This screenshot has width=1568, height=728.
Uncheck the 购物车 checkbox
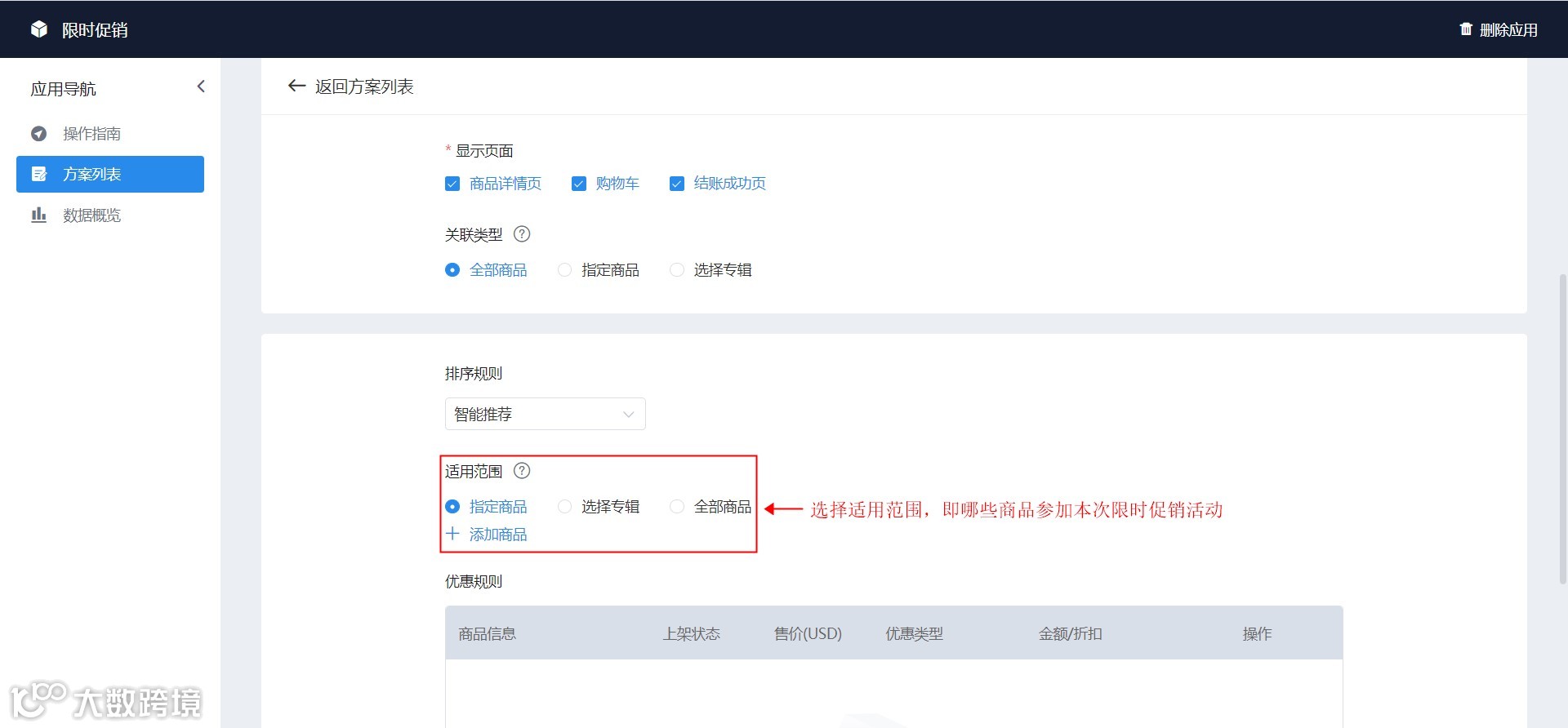[x=579, y=184]
